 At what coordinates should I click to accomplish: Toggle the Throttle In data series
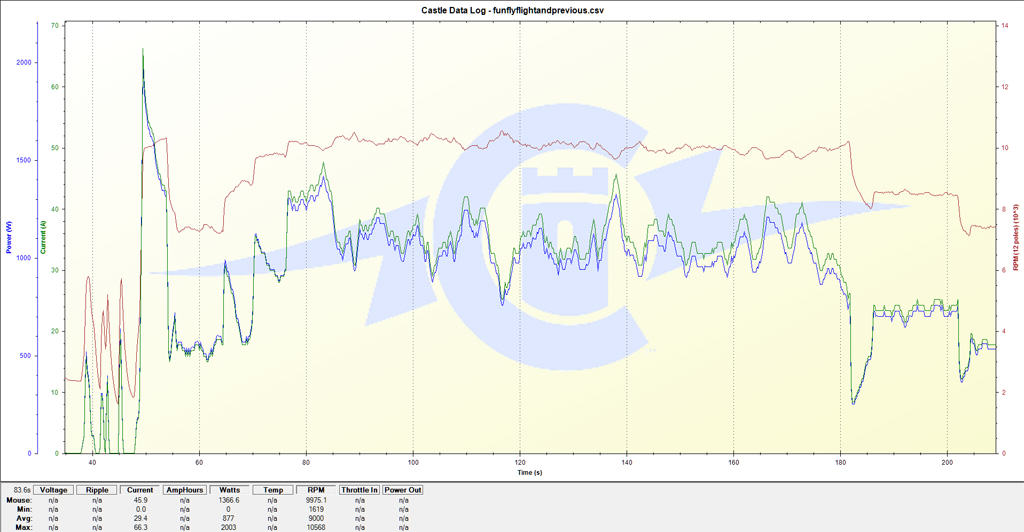[359, 490]
